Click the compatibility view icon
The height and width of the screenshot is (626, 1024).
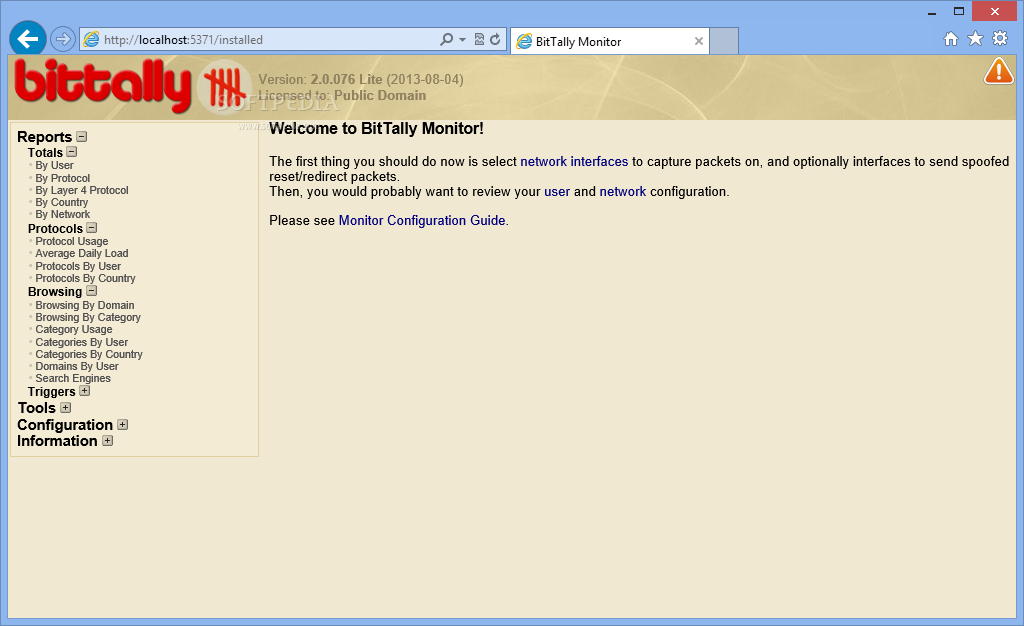[479, 39]
